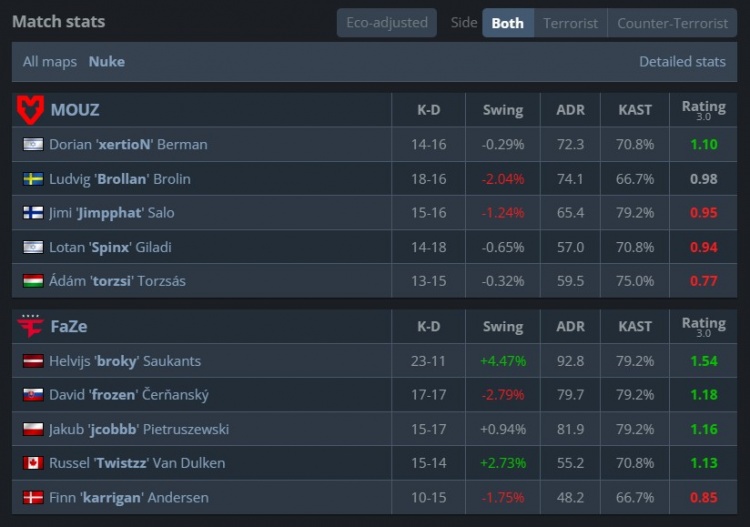Click the Hungarian flag beside torzsi
The width and height of the screenshot is (750, 527).
click(x=33, y=281)
